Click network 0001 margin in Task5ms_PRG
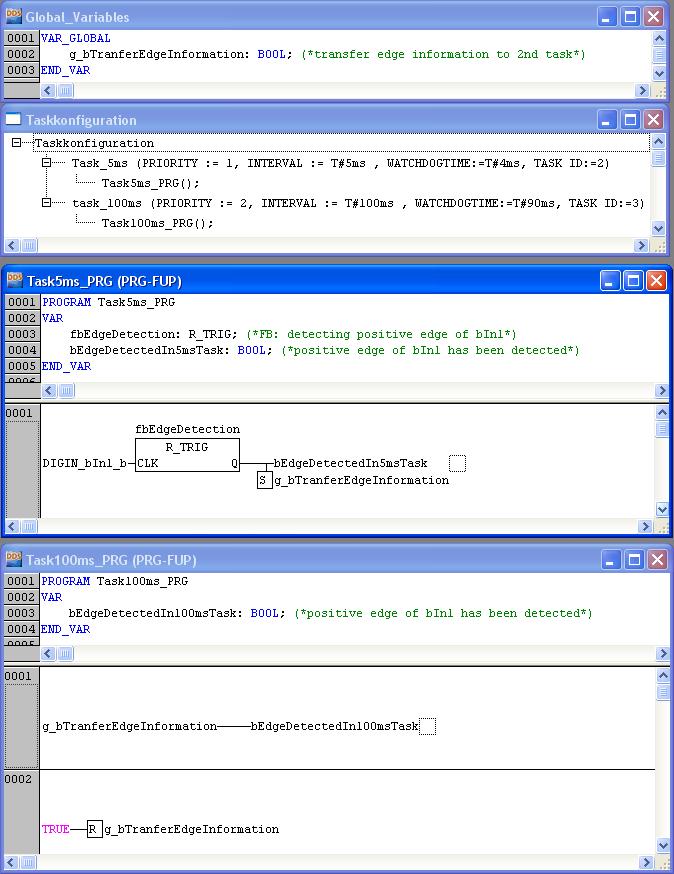 coord(20,413)
